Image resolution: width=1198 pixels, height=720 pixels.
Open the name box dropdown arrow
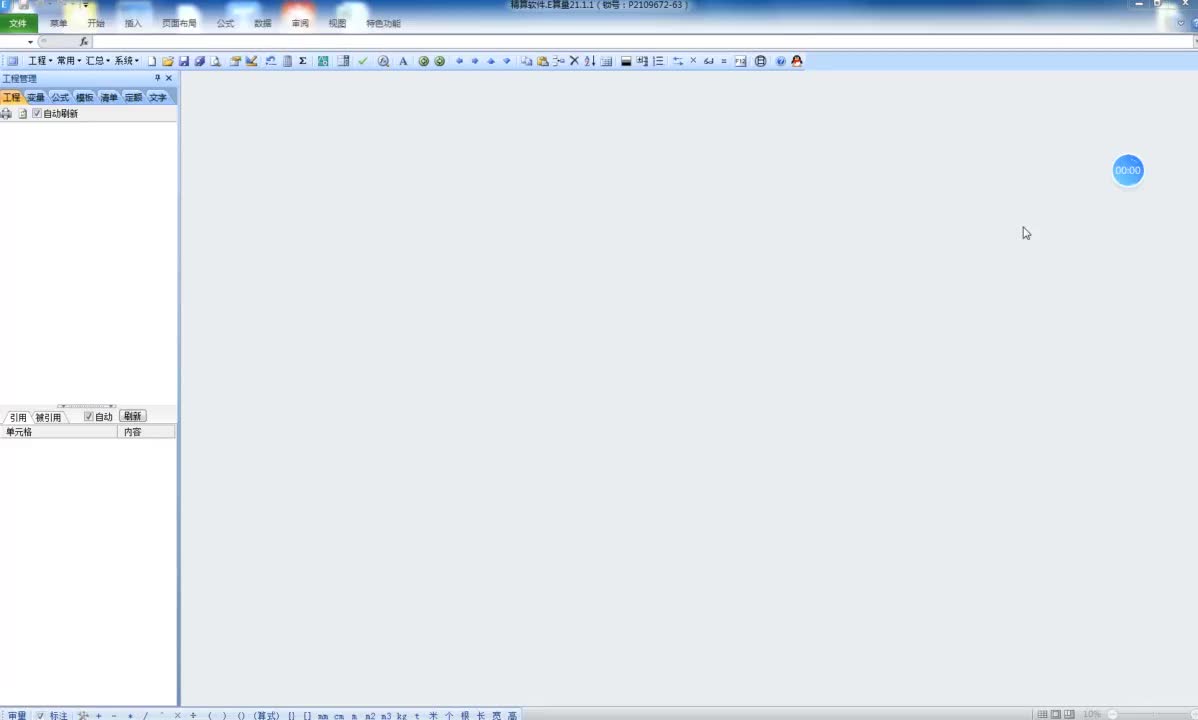tap(31, 42)
